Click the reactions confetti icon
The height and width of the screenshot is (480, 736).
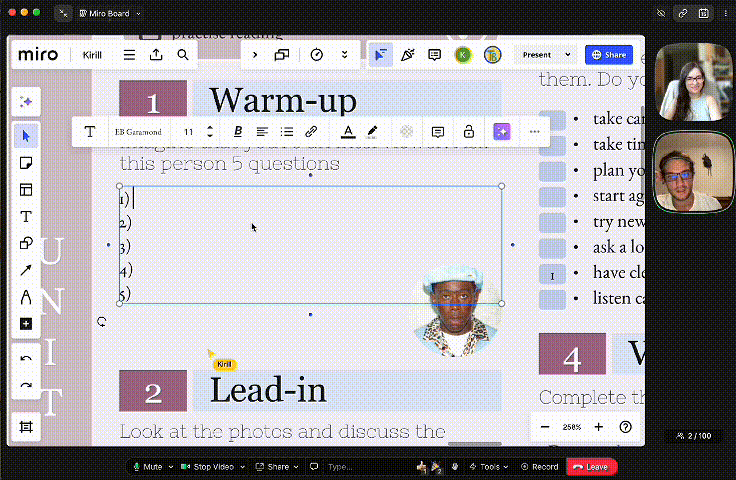coord(408,55)
